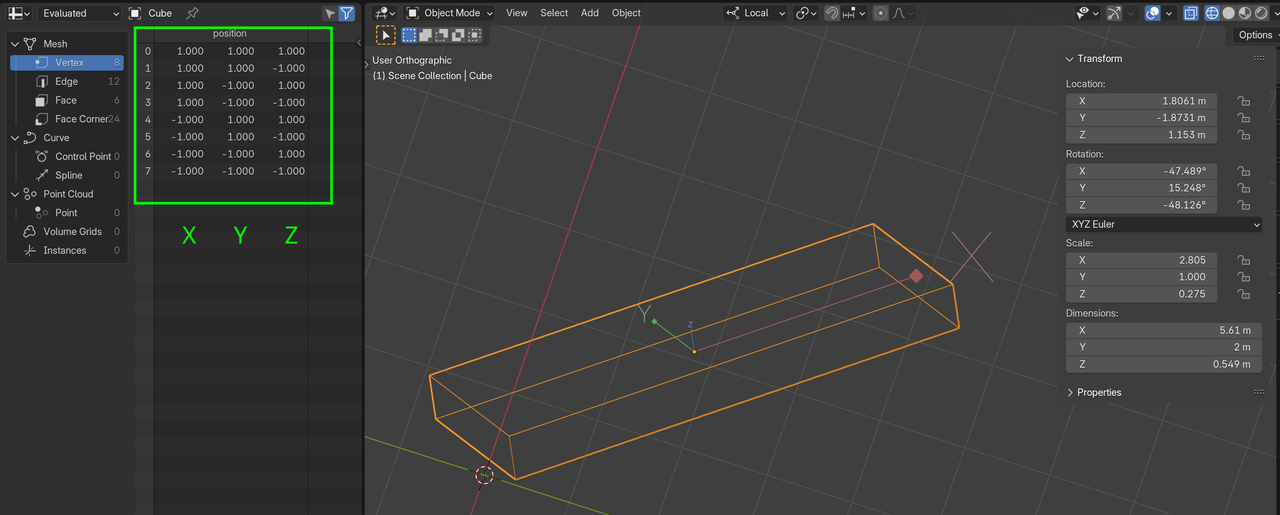
Task: Open the Evaluated dropdown
Action: point(80,13)
